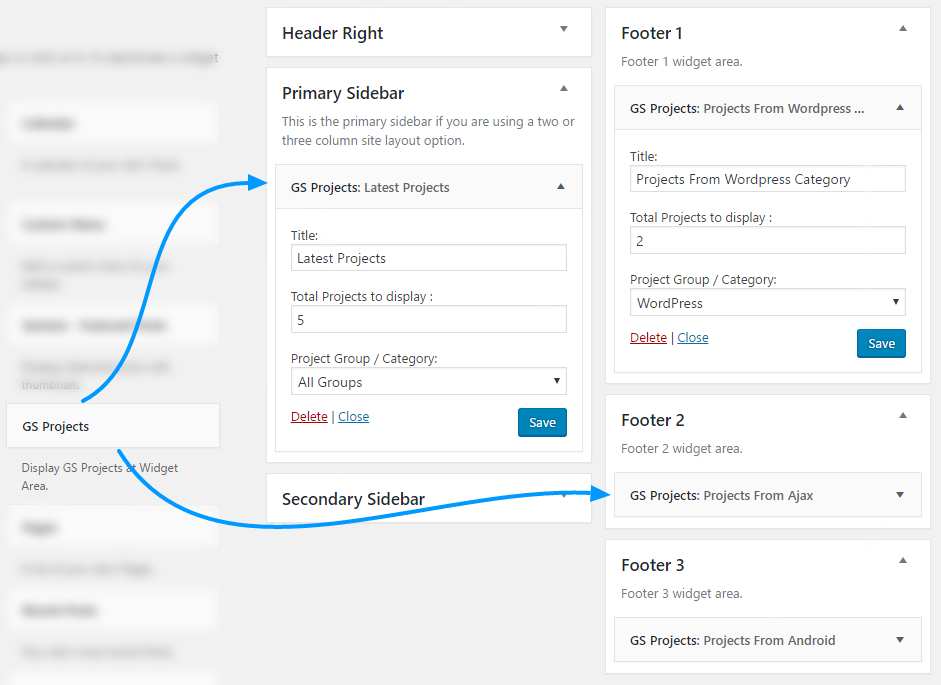Delete the Latest Projects widget
Screen dimensions: 941x685
309,417
